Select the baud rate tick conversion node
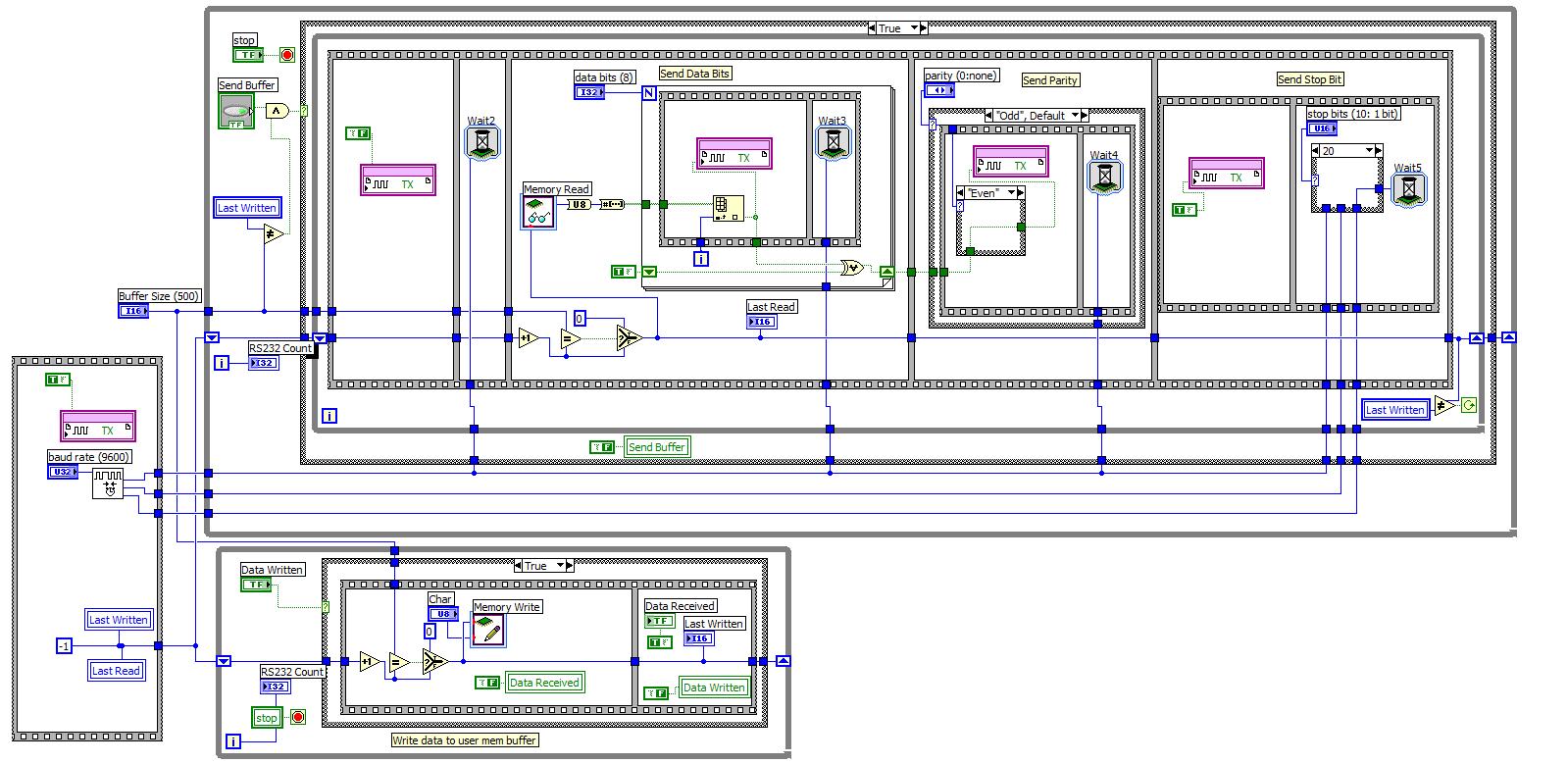1568x764 pixels. (x=108, y=483)
